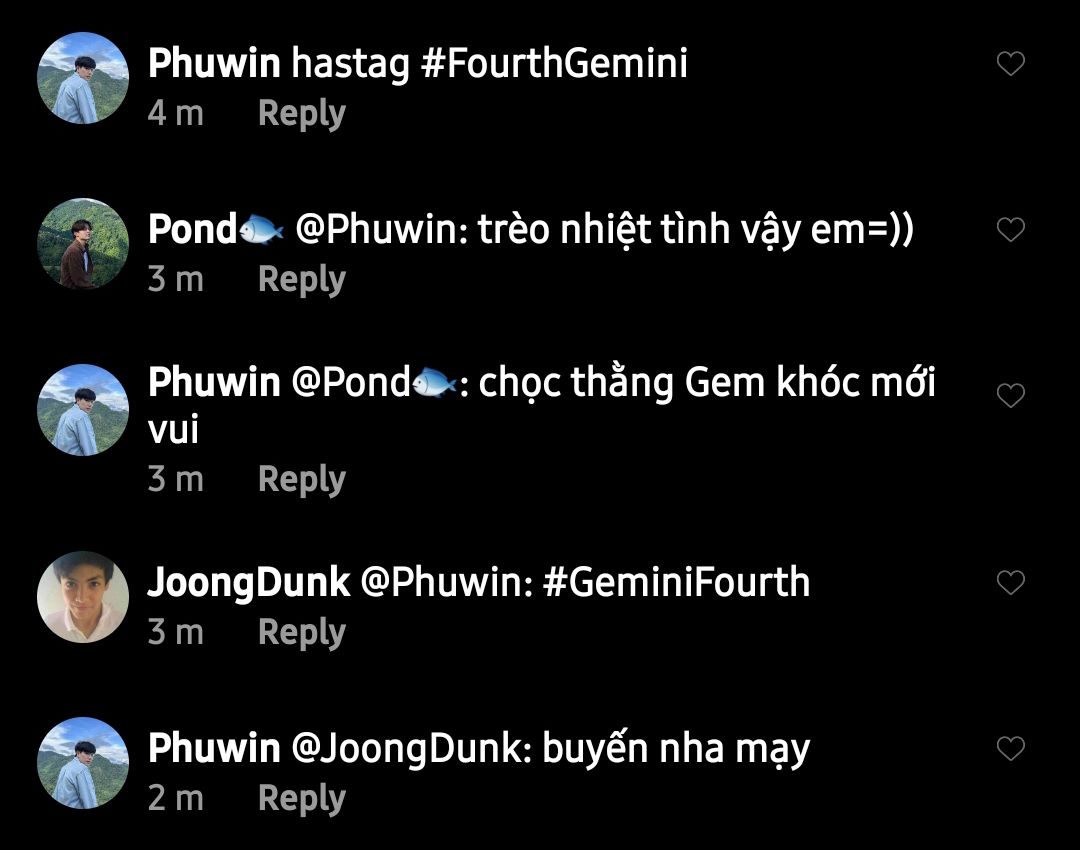1080x850 pixels.
Task: Tap JoongDunk's username
Action: point(248,582)
